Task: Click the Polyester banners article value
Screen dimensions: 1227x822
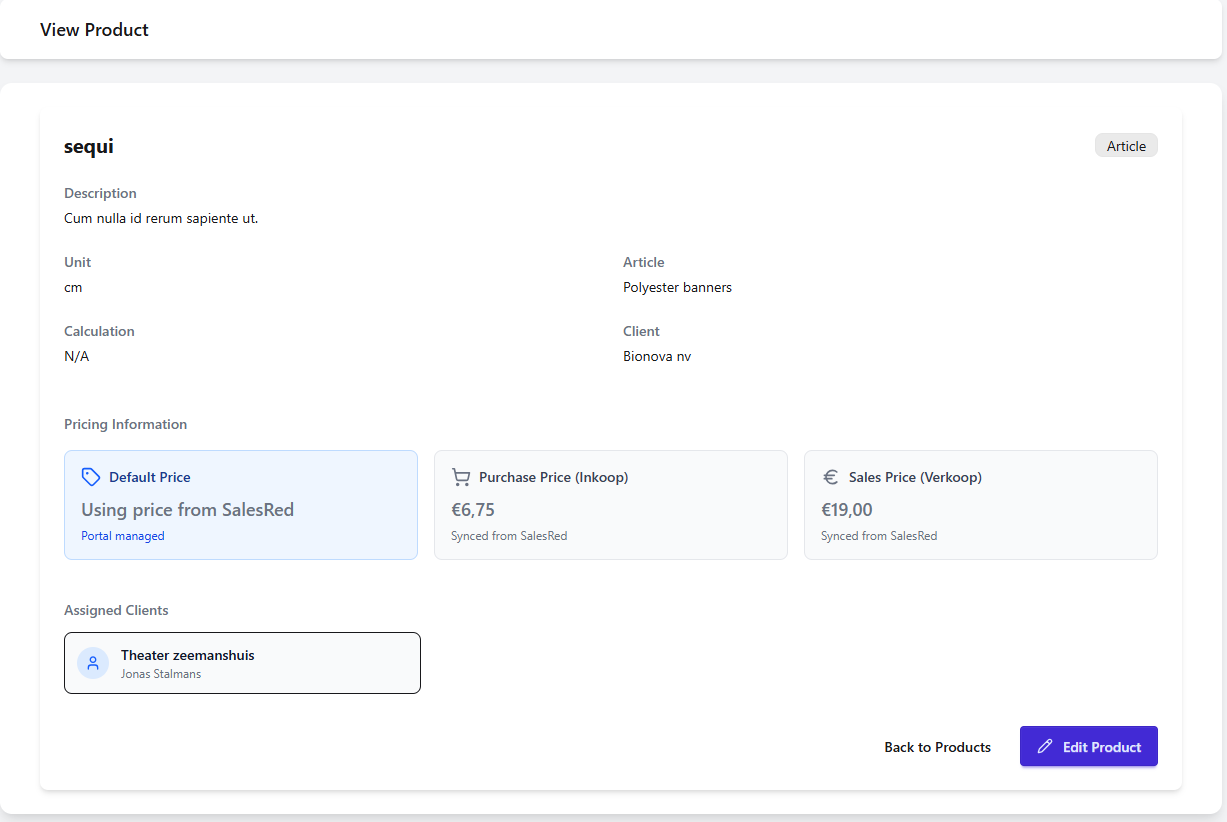Action: (x=677, y=287)
